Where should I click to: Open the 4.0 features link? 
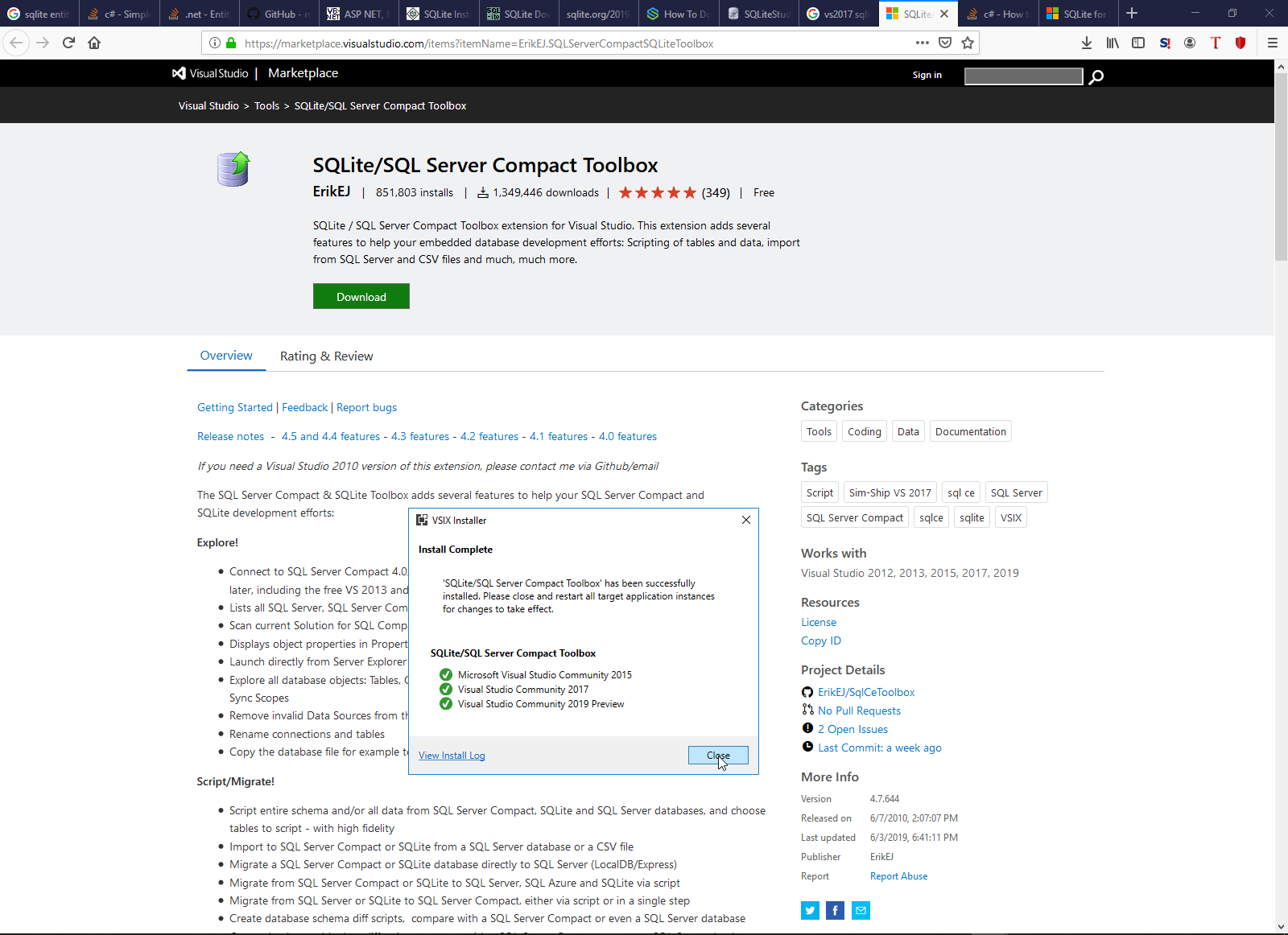click(x=628, y=436)
